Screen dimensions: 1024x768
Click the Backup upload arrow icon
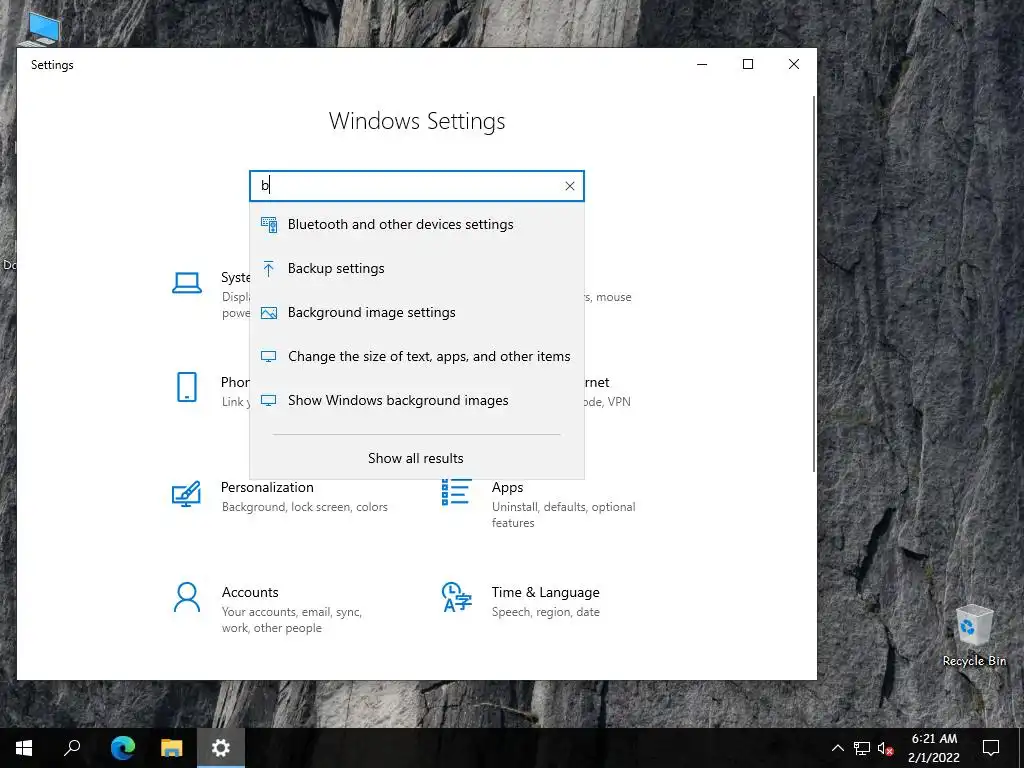pos(268,268)
